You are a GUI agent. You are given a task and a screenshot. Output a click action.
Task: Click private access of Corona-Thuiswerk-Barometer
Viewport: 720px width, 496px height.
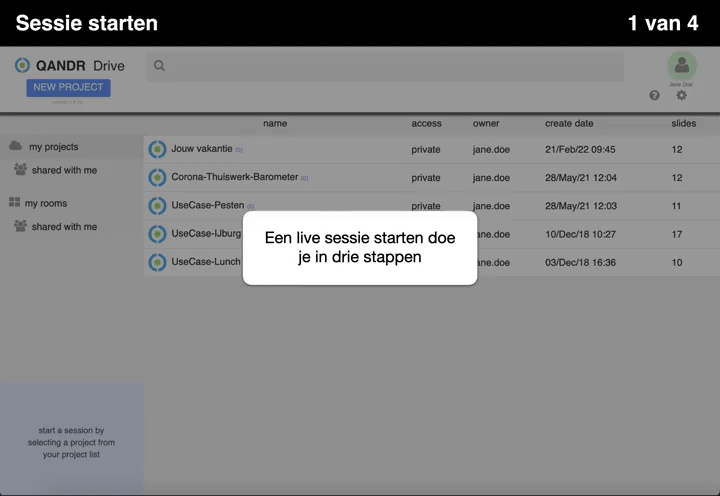click(426, 178)
